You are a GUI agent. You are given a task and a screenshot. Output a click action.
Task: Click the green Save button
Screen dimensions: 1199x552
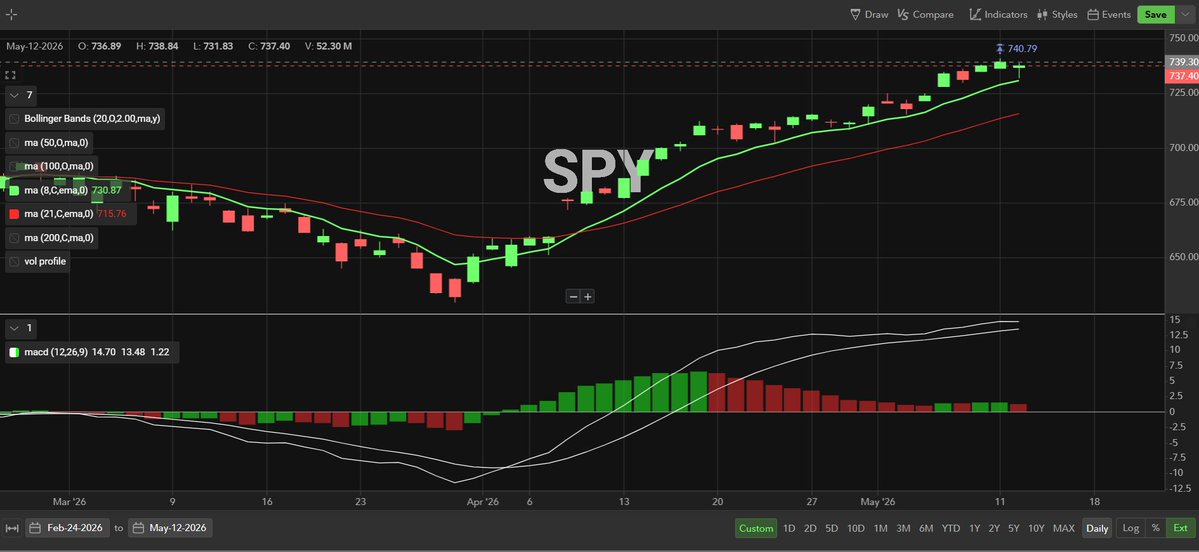click(x=1155, y=15)
